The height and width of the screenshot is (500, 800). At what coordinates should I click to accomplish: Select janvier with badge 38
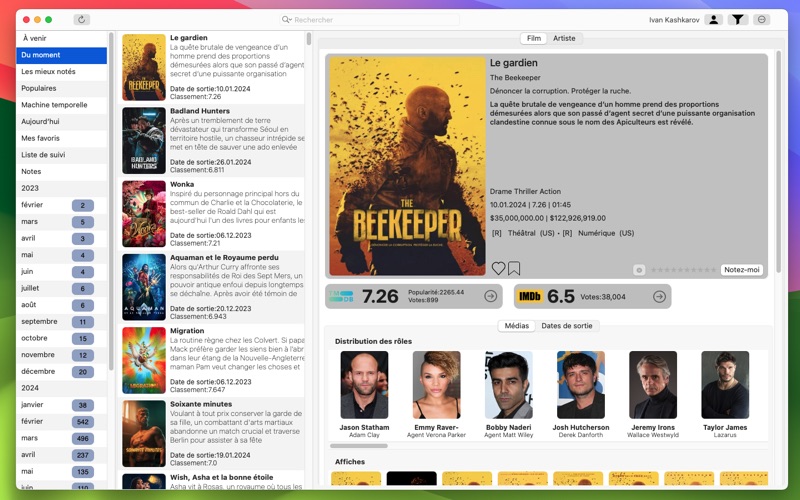tap(61, 405)
